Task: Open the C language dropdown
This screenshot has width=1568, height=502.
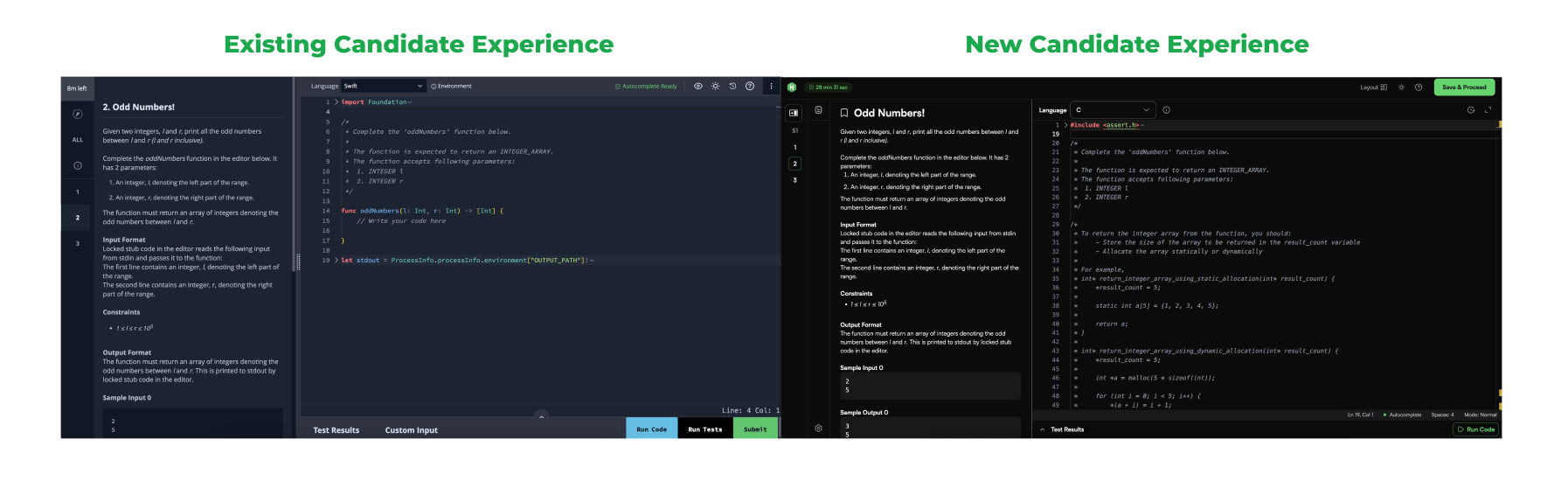Action: point(1113,110)
